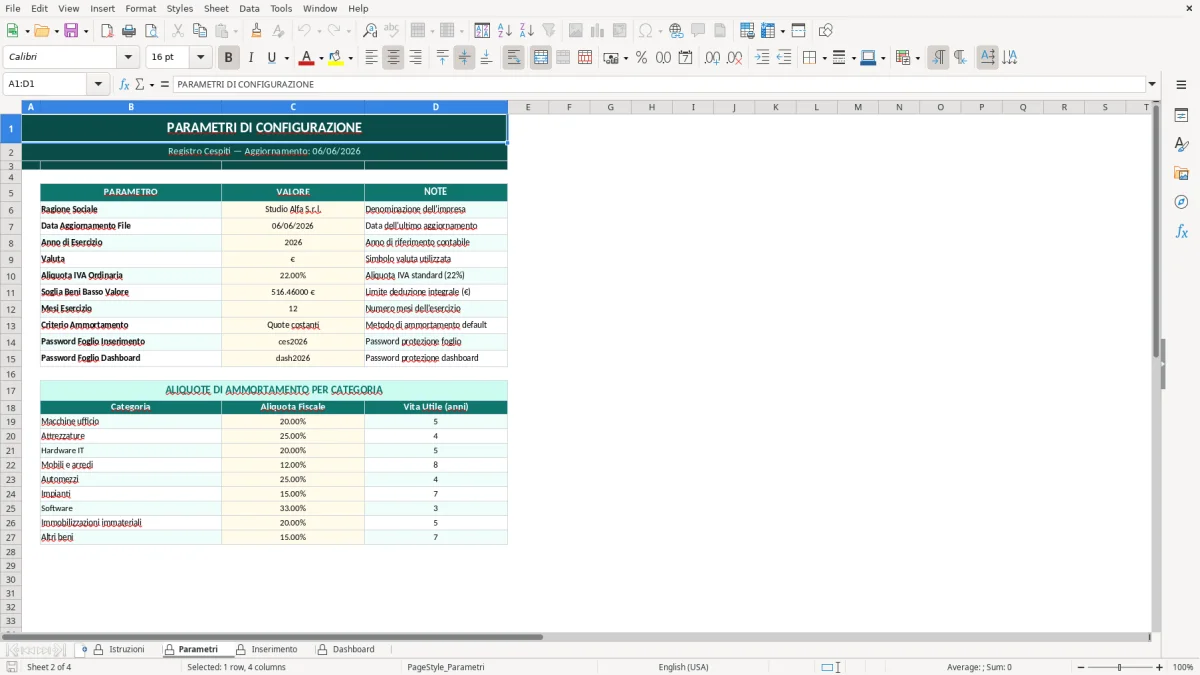Image resolution: width=1200 pixels, height=675 pixels.
Task: Sort ascending A to Z icon
Action: click(504, 31)
